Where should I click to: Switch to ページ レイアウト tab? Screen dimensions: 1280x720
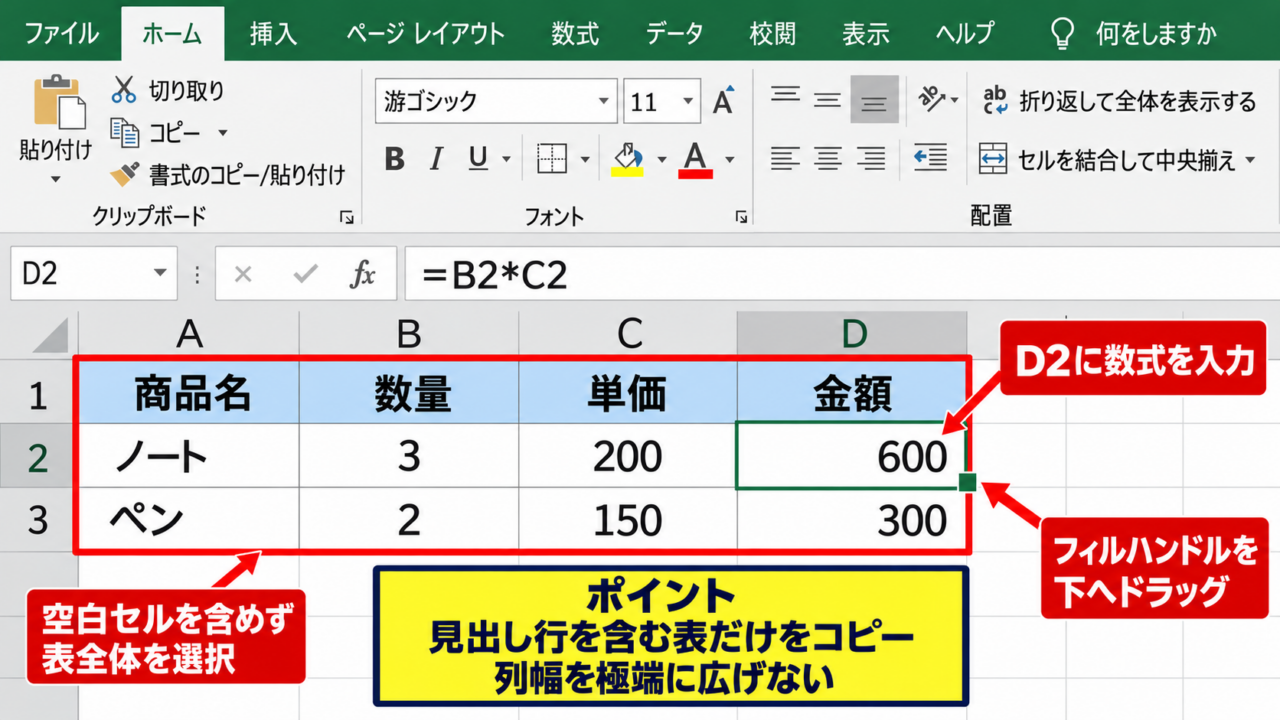pos(426,34)
